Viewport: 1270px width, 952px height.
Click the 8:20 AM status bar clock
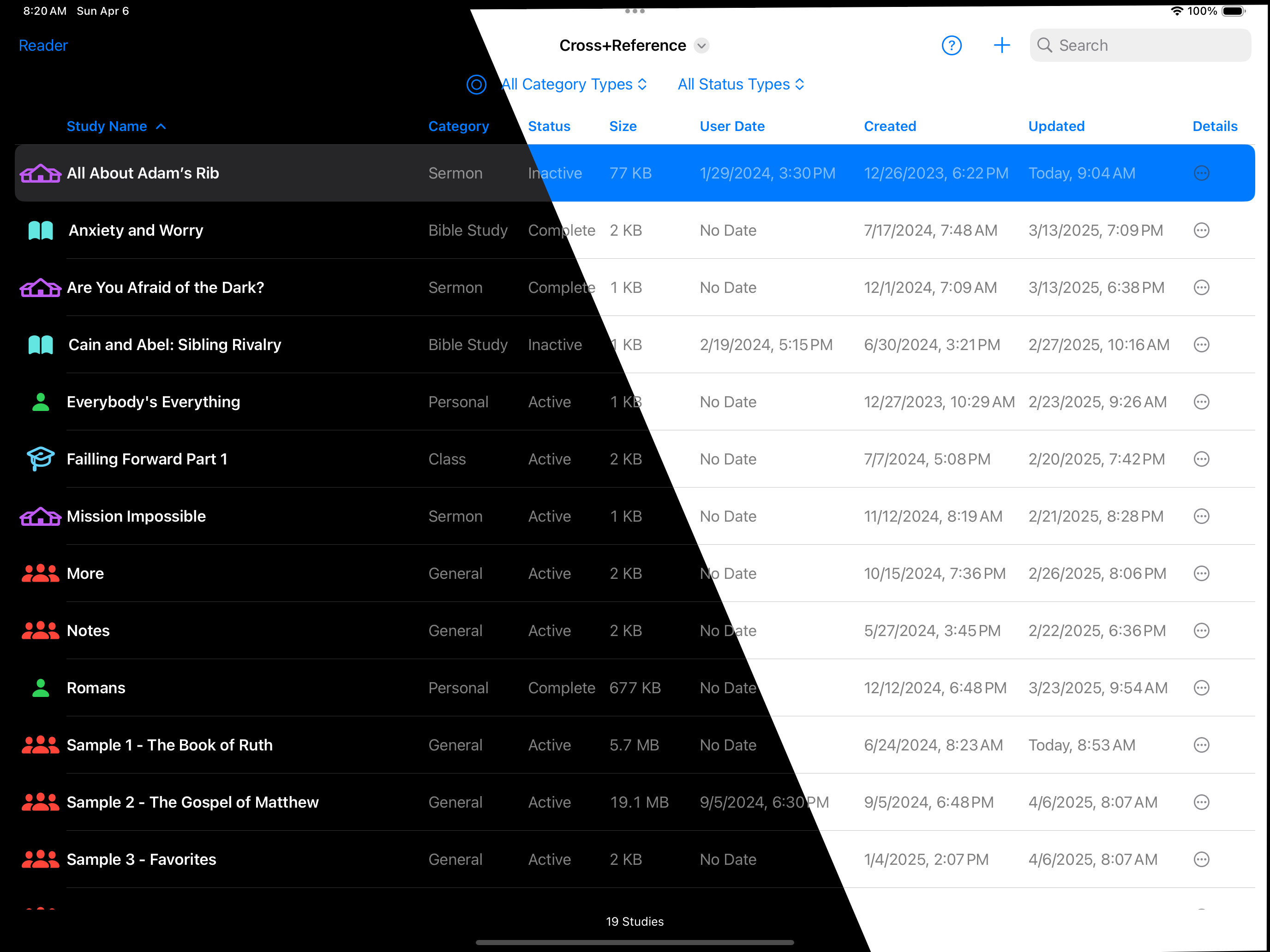pos(45,11)
